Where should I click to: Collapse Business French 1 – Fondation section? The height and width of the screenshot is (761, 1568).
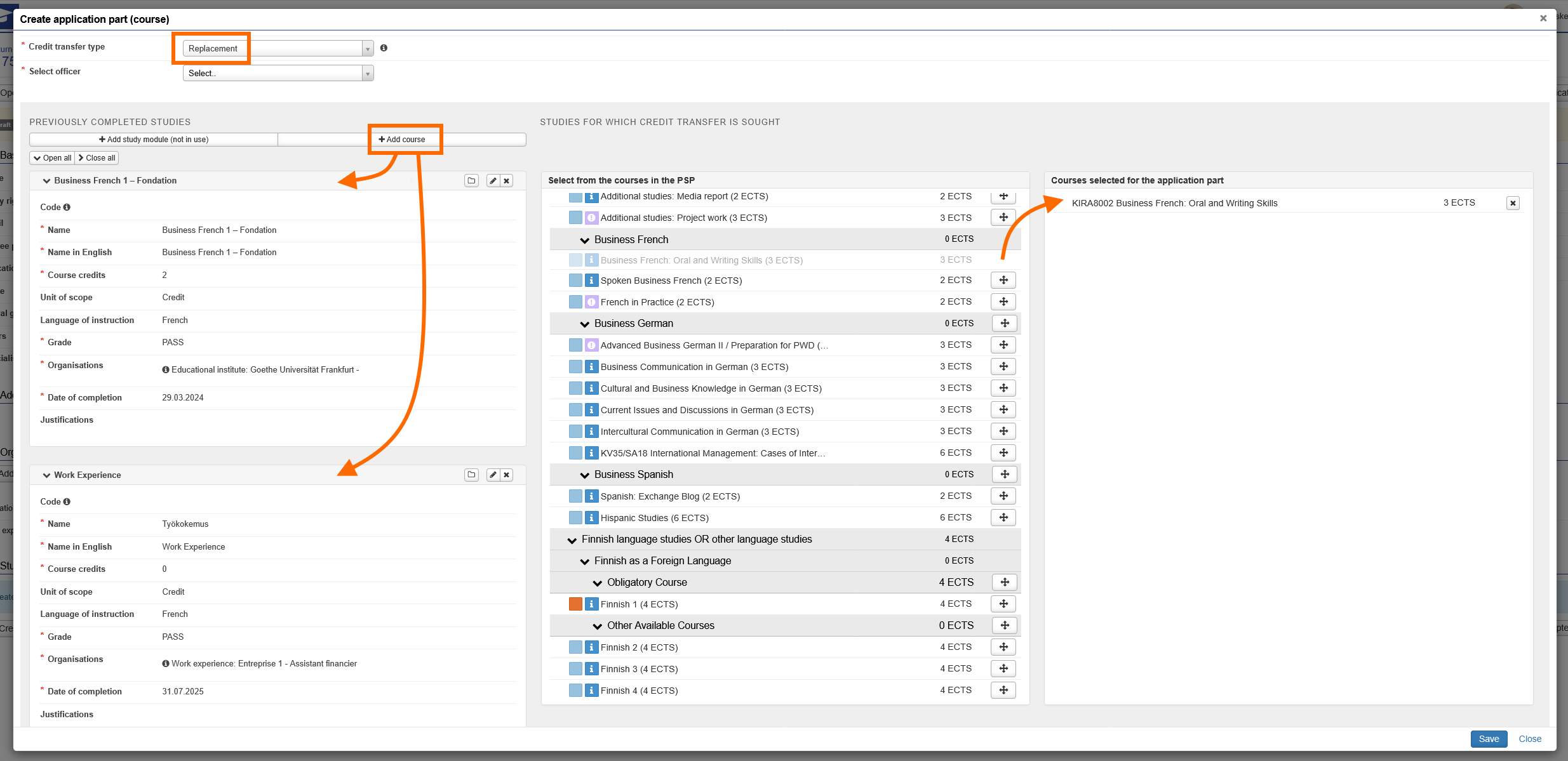(46, 181)
